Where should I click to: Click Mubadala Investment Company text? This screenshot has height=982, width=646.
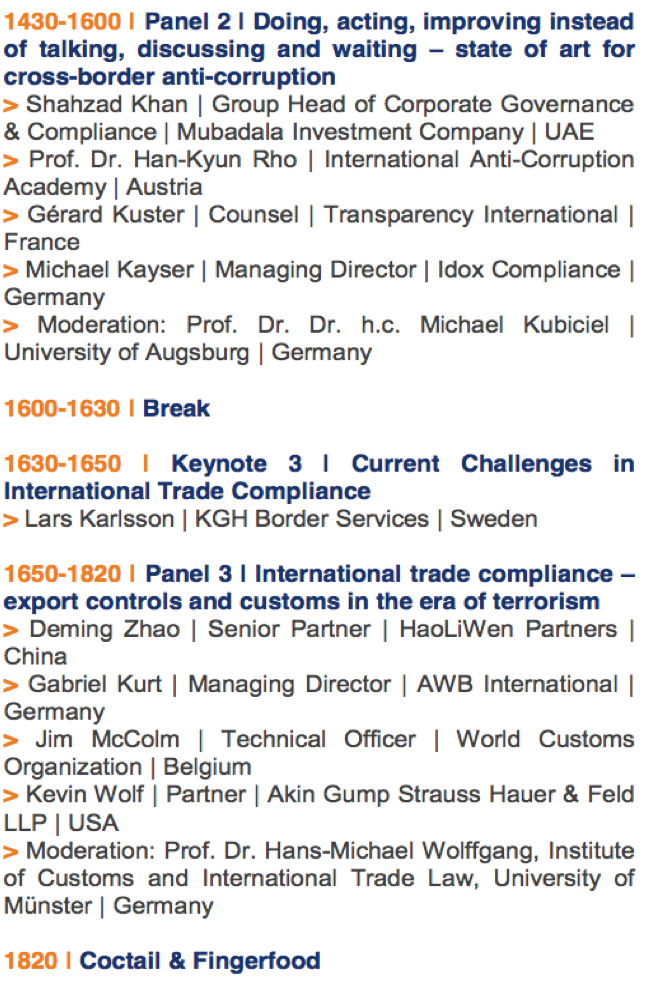point(350,132)
